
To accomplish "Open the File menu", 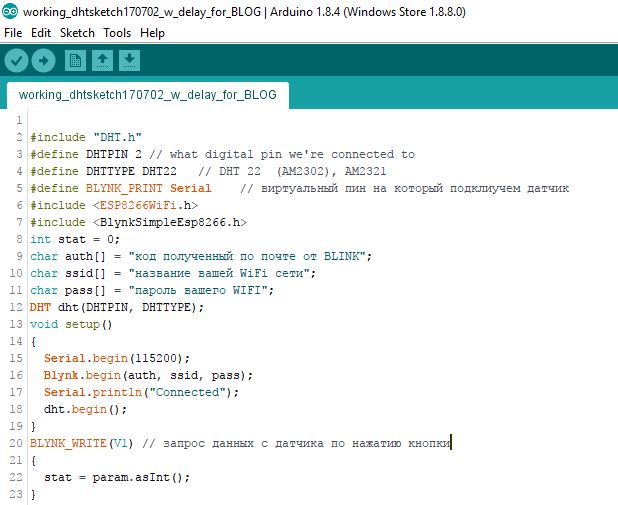I will [13, 33].
